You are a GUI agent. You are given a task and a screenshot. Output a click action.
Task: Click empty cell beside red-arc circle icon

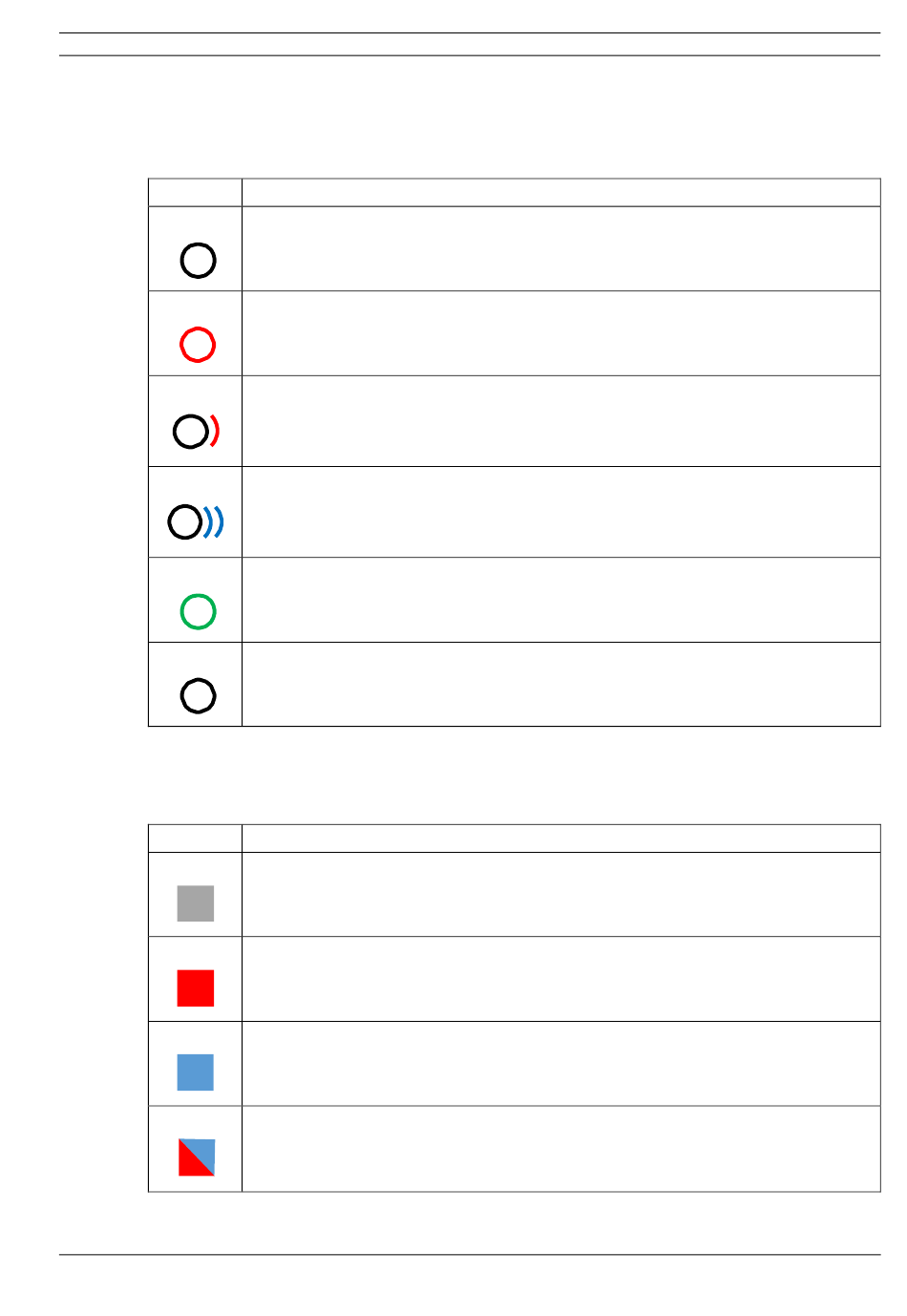pos(561,421)
